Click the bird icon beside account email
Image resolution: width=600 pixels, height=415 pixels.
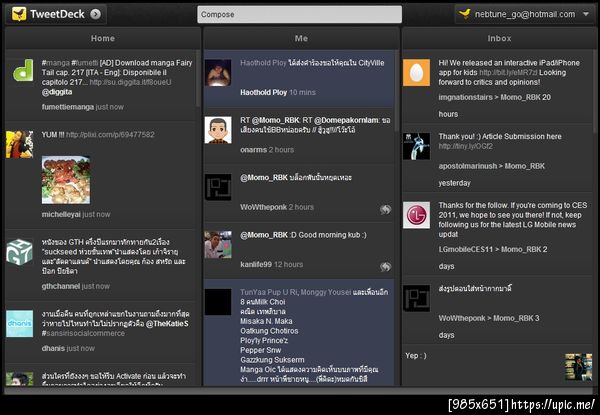coord(464,14)
